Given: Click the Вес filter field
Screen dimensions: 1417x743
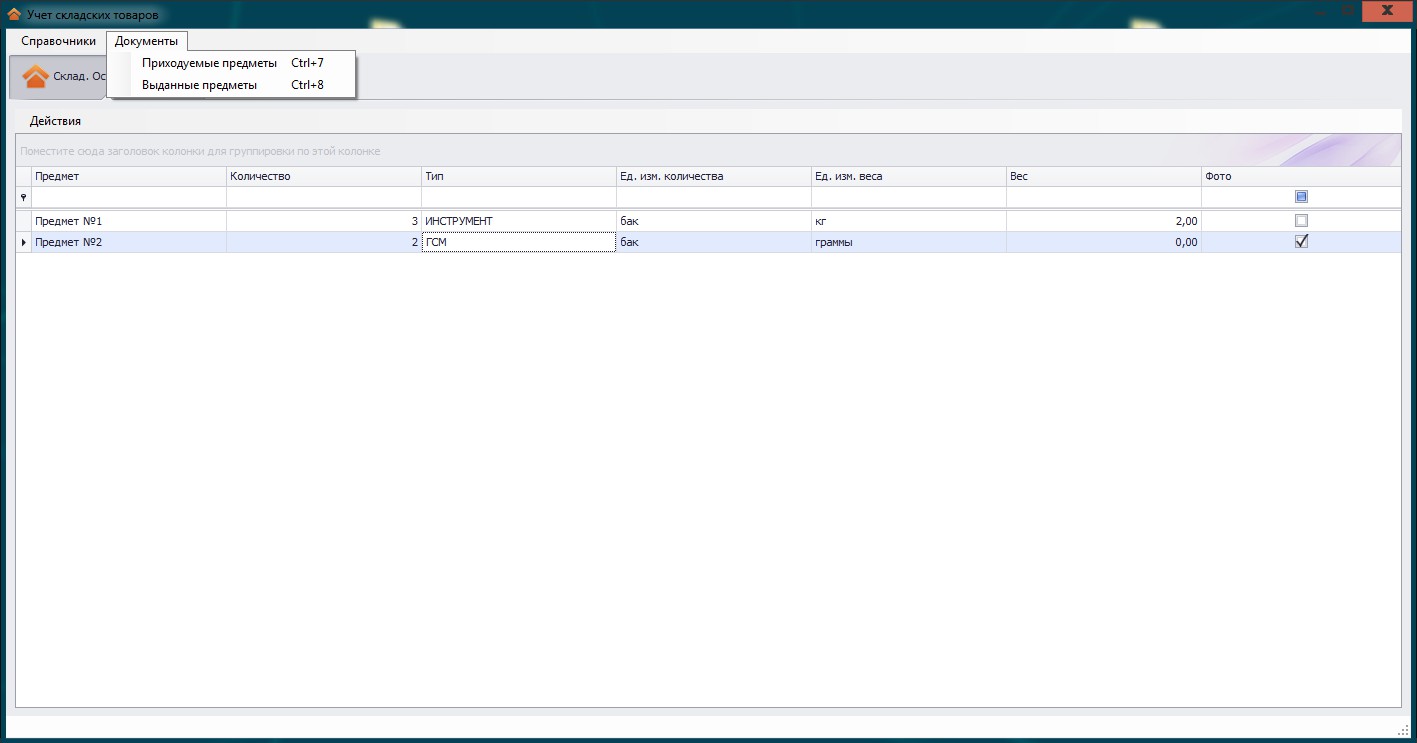Looking at the screenshot, I should (x=1104, y=197).
